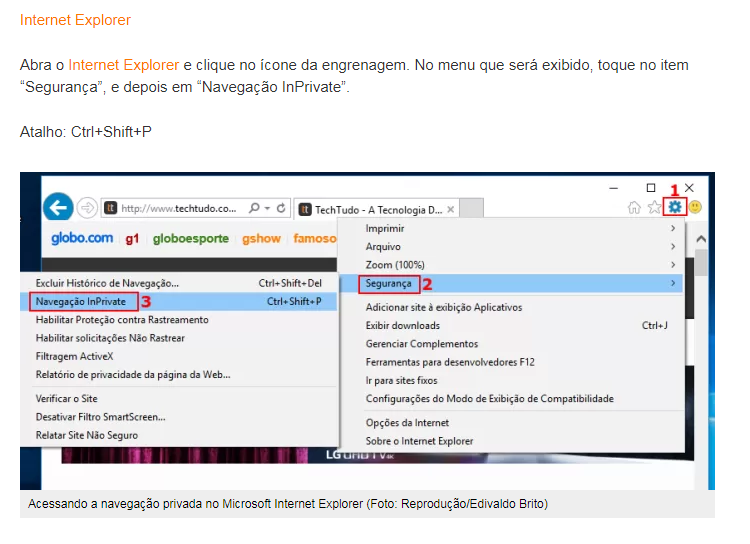Select Sobre o Internet Explorer

[x=511, y=441]
